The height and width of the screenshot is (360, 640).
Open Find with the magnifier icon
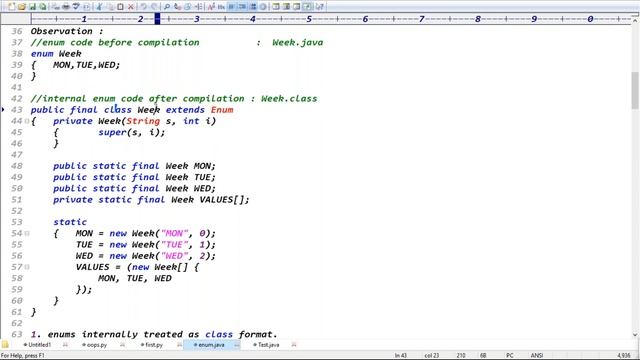tap(167, 7)
